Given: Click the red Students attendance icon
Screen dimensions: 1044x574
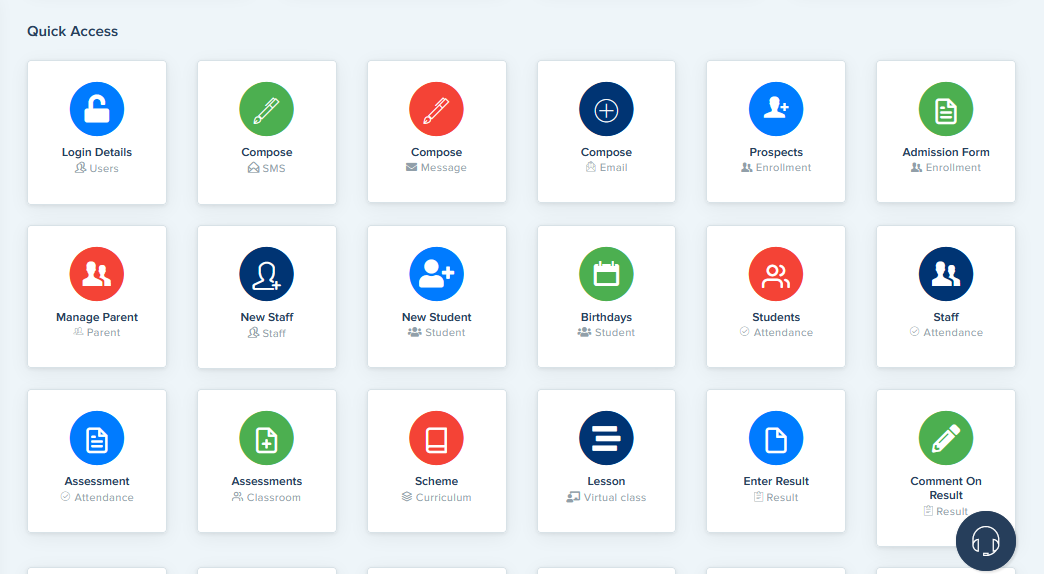Looking at the screenshot, I should click(776, 274).
